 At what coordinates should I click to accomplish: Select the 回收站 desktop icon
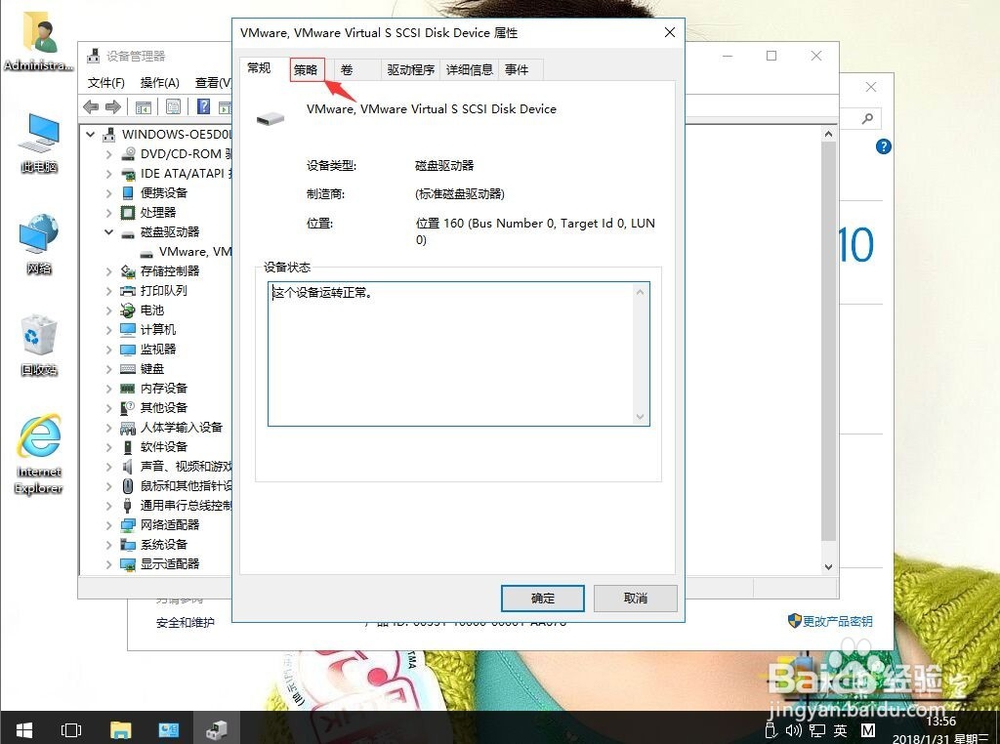(x=39, y=345)
